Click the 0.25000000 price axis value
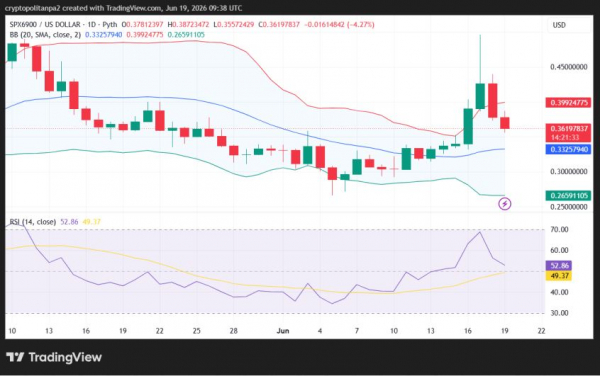Viewport: 600px width, 376px height. pyautogui.click(x=569, y=207)
